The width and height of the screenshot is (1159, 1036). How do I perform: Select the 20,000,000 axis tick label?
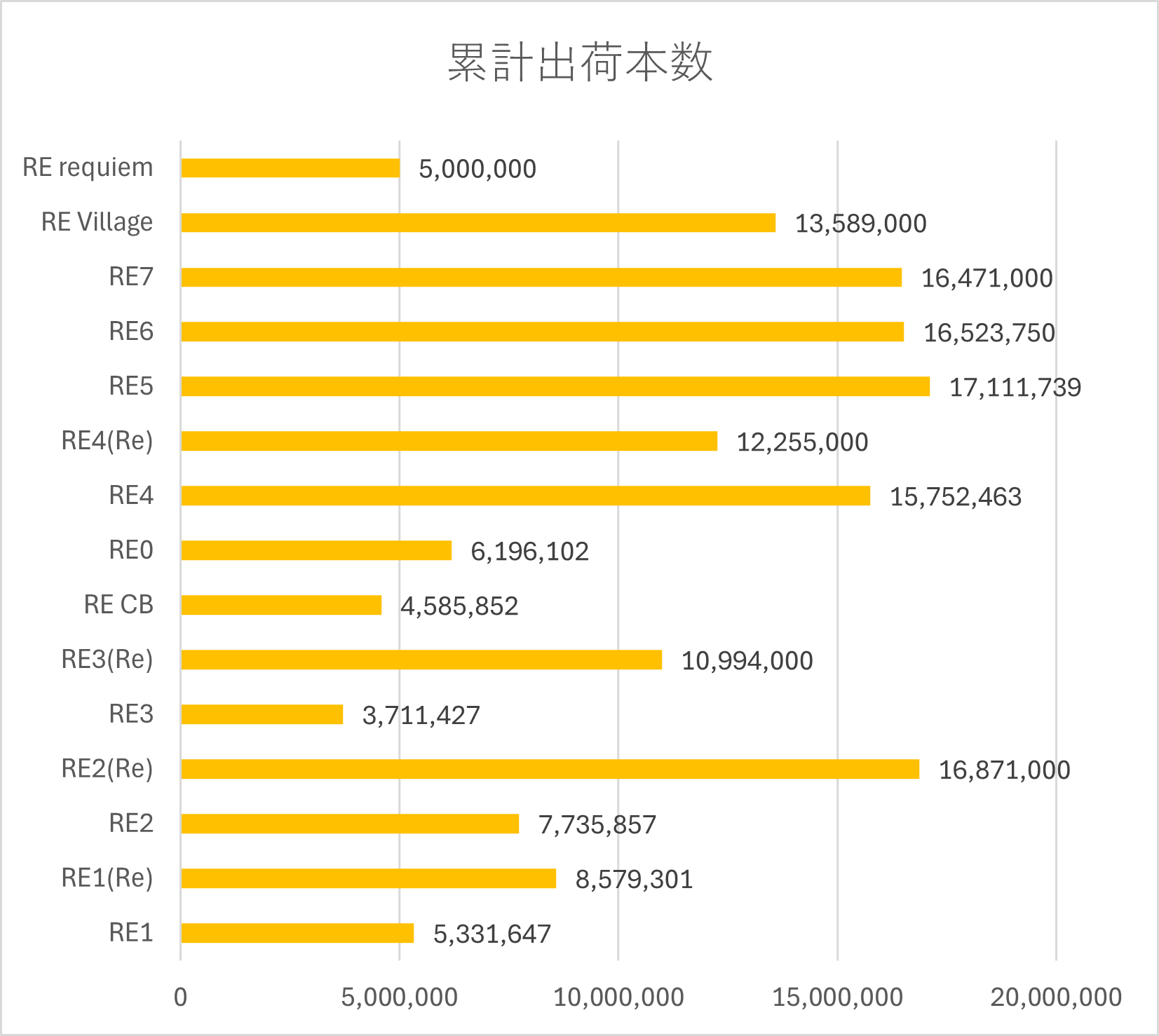pos(1055,997)
